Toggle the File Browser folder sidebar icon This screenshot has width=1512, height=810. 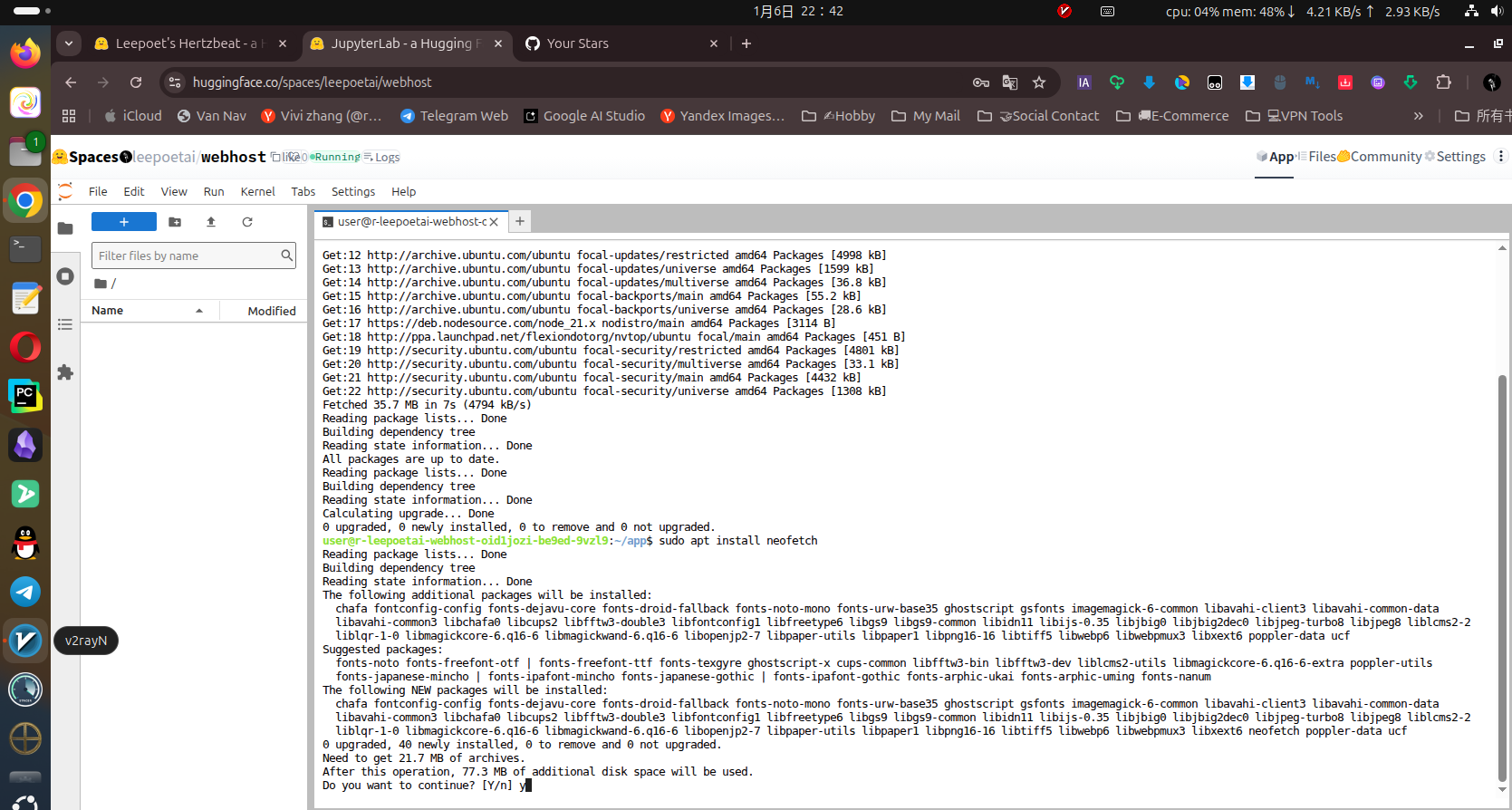(65, 228)
